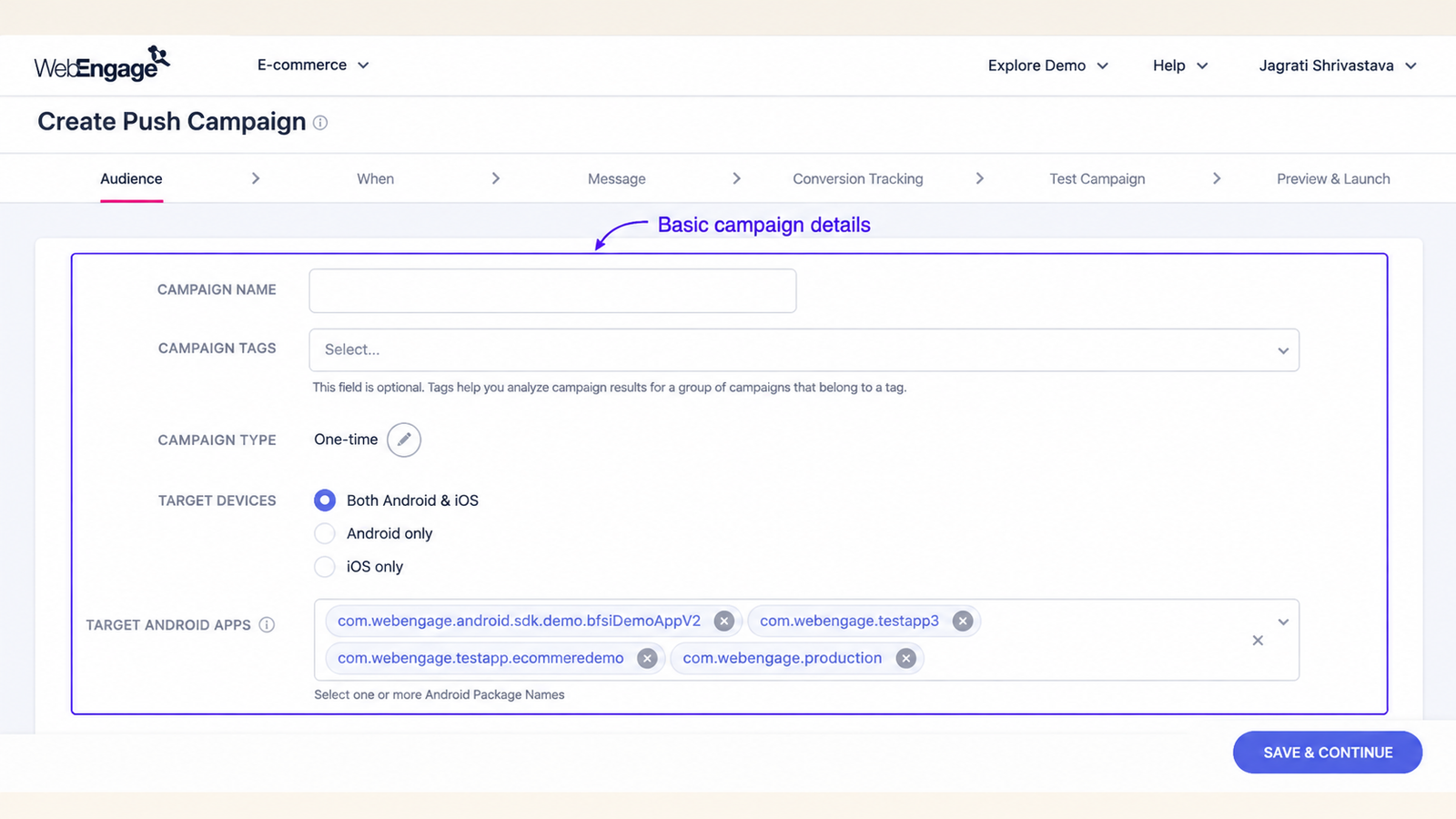This screenshot has height=819, width=1456.
Task: Expand the Explore Demo menu
Action: coord(1048,66)
